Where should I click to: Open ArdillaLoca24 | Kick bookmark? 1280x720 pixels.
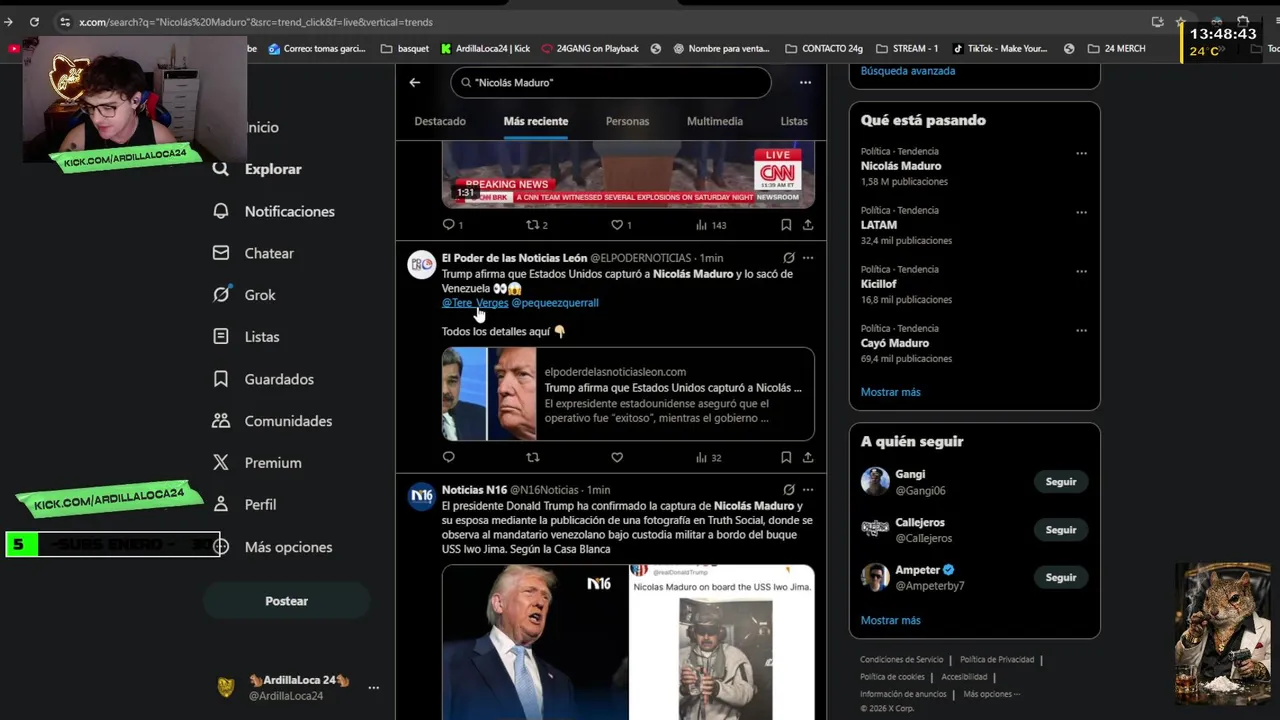(x=484, y=48)
